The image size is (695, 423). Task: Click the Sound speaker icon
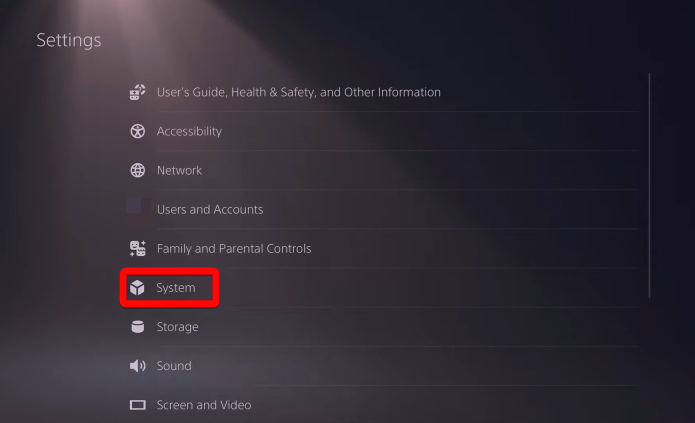pos(138,366)
